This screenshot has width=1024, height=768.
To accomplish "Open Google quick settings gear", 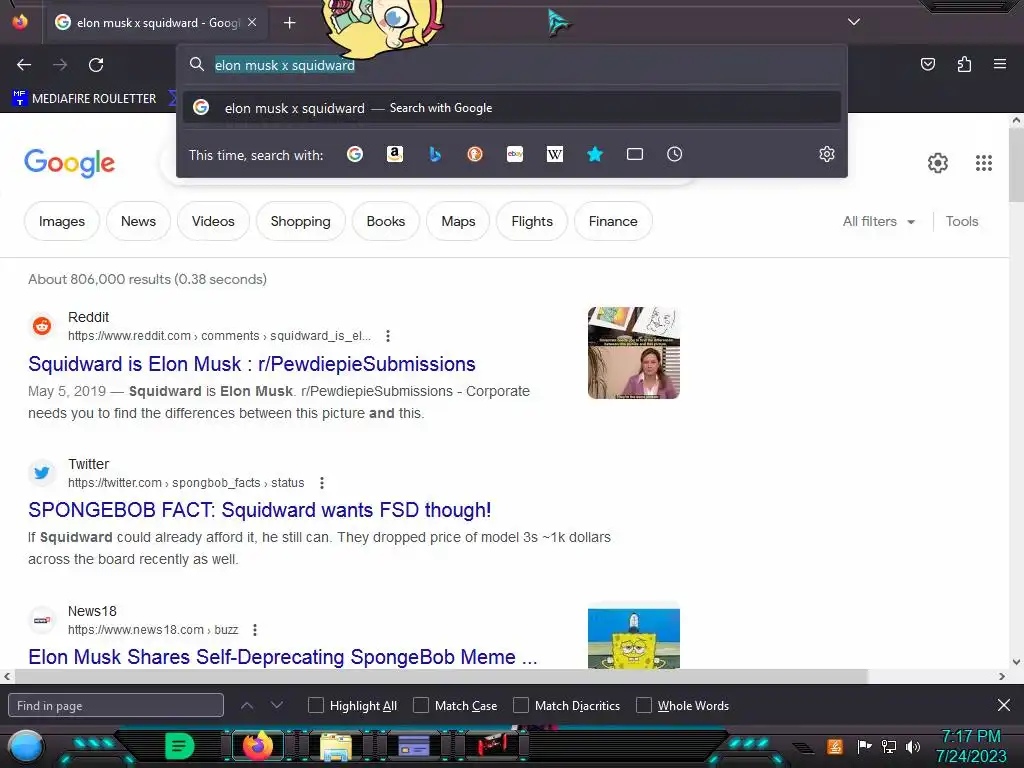I will (938, 163).
